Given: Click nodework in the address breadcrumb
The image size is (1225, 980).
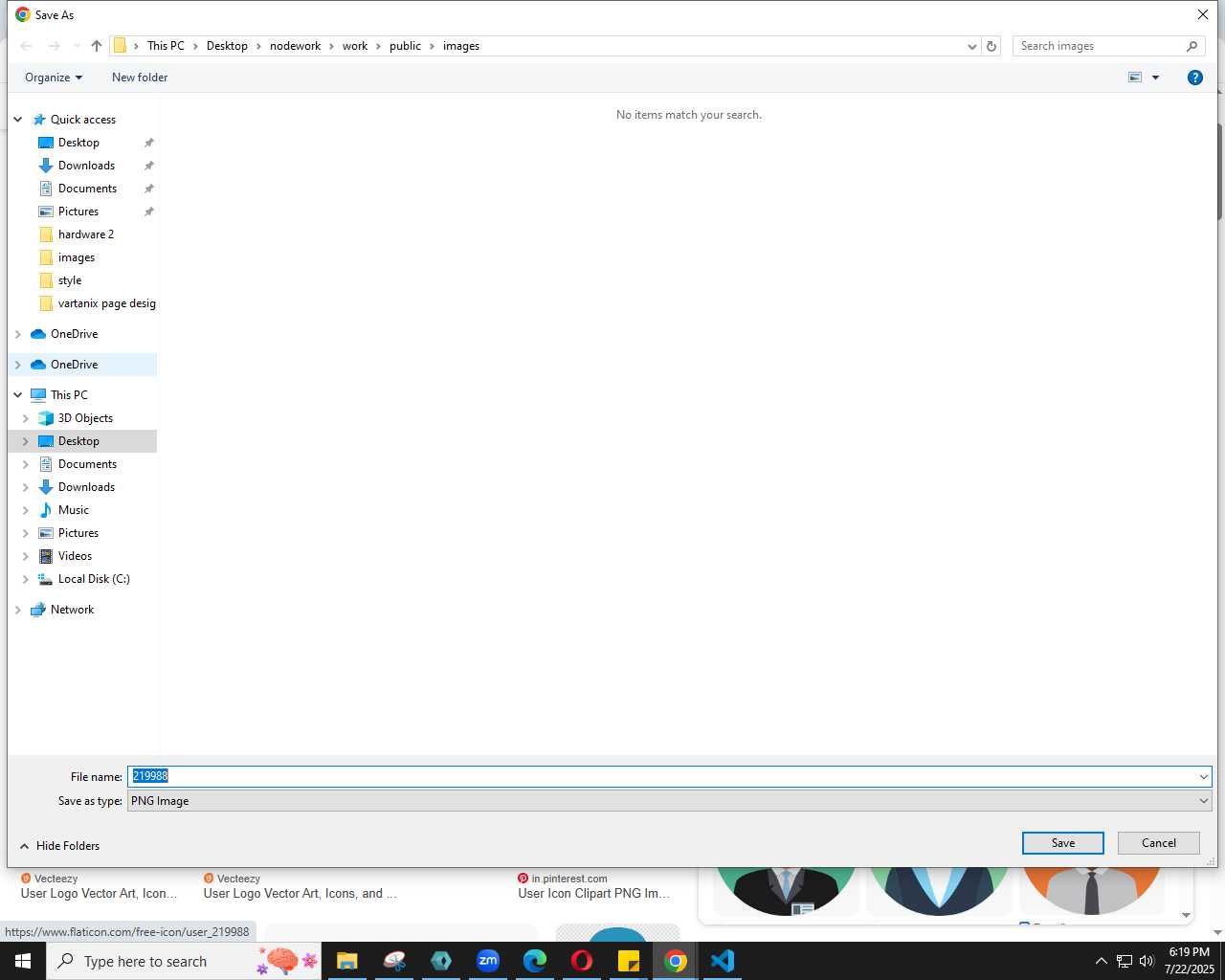Looking at the screenshot, I should [295, 46].
